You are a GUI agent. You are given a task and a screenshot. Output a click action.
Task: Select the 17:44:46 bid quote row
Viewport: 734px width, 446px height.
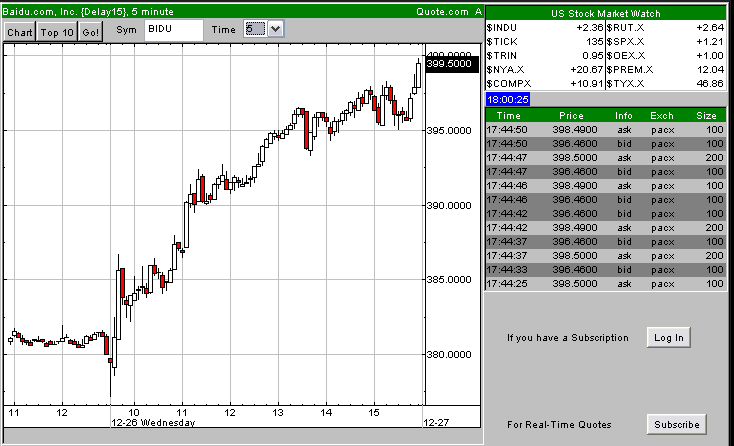tap(606, 200)
